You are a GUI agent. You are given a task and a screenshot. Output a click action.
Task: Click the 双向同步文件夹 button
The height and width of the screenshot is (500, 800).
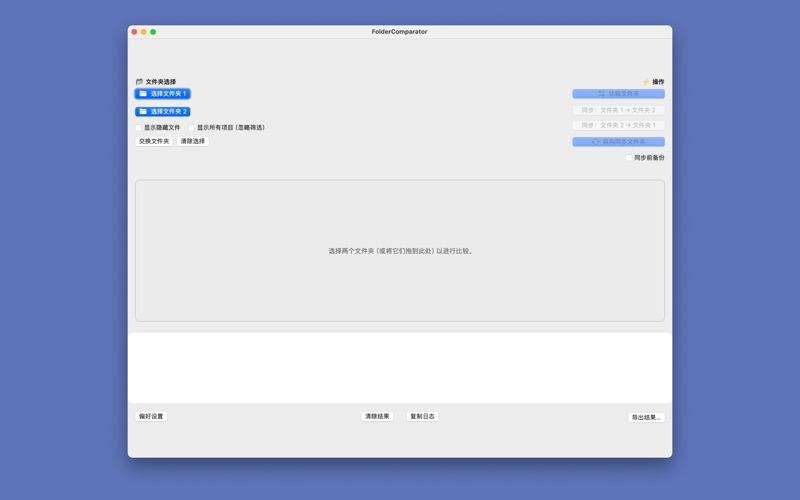click(x=618, y=142)
